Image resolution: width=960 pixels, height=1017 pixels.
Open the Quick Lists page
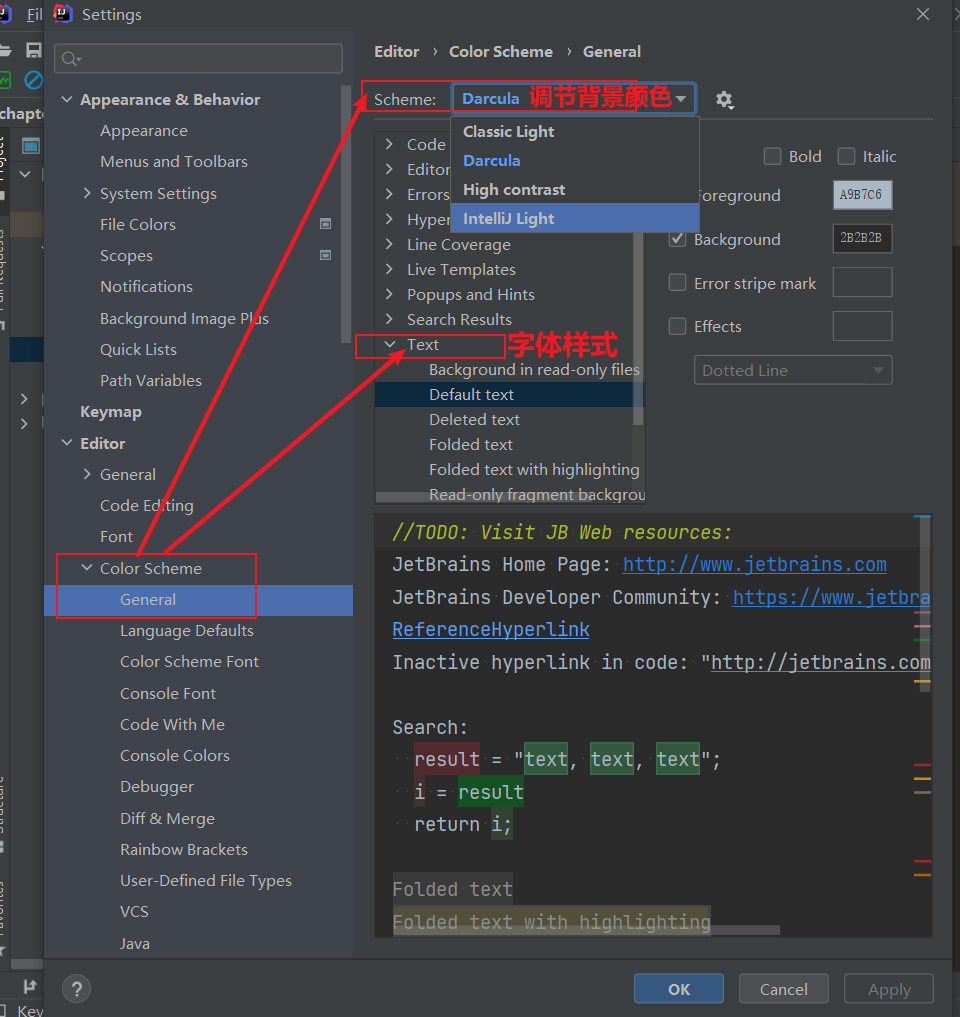(138, 350)
